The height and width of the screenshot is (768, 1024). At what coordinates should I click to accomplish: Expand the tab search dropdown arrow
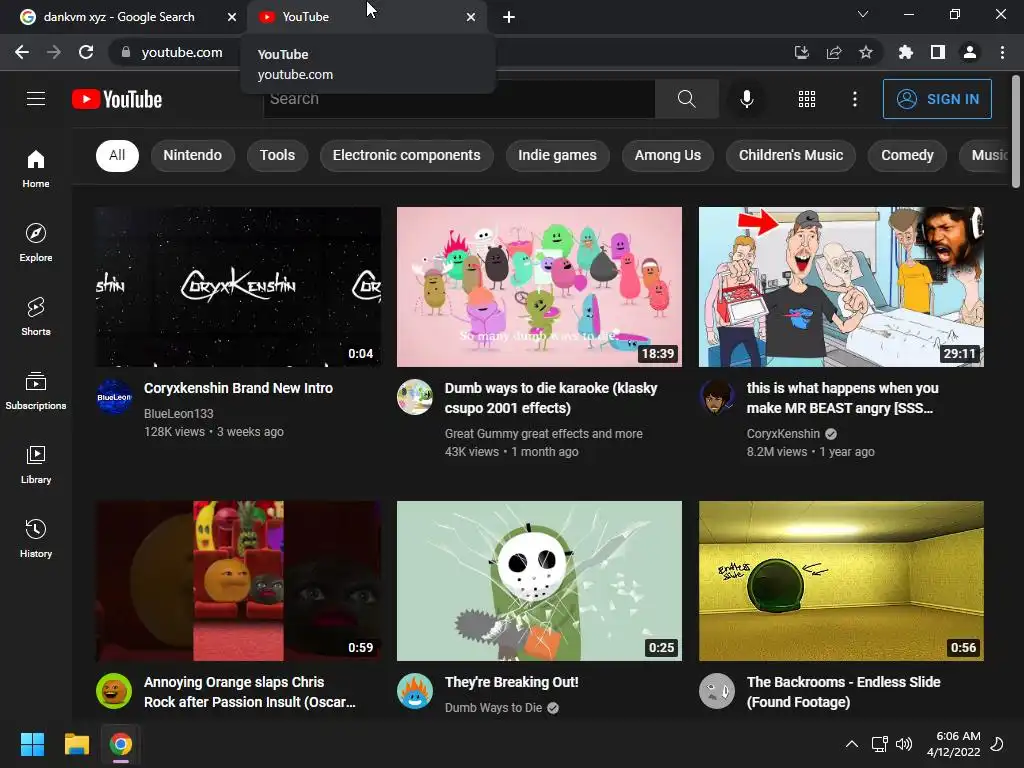[x=863, y=14]
